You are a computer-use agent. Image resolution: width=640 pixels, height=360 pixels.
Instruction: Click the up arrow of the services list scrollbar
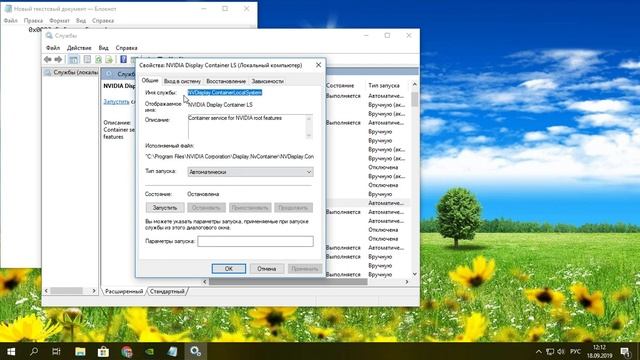pos(415,84)
